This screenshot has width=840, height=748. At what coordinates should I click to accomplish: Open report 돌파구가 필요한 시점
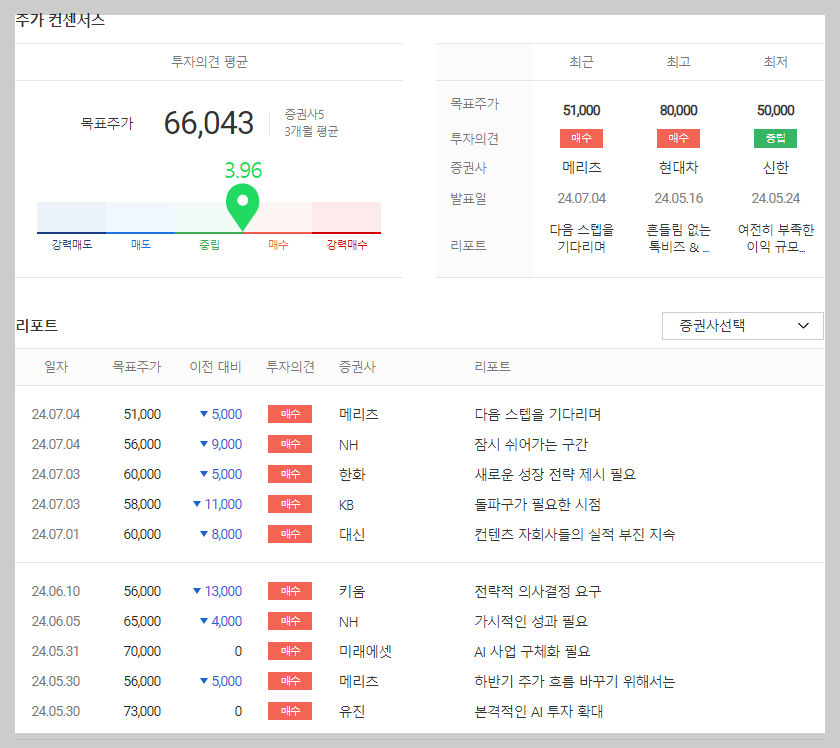[537, 504]
